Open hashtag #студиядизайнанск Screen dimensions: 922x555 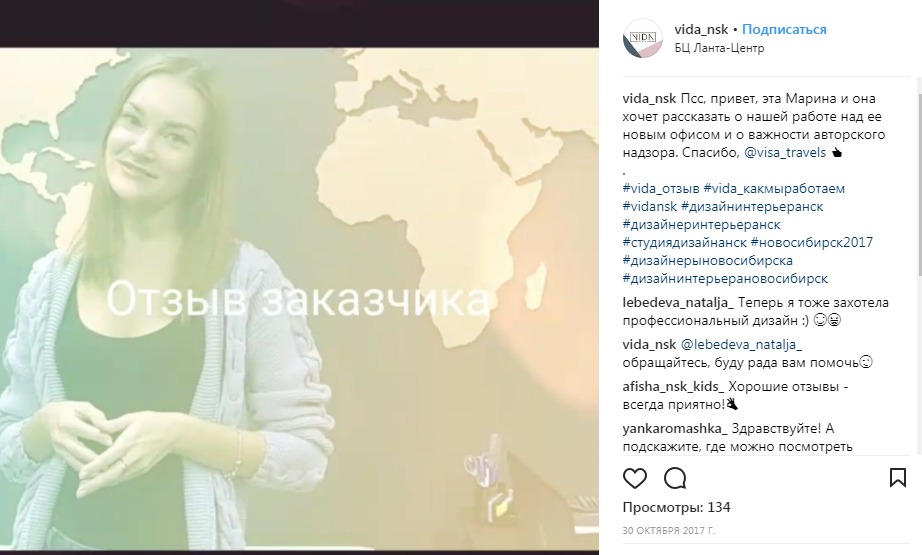click(x=684, y=242)
